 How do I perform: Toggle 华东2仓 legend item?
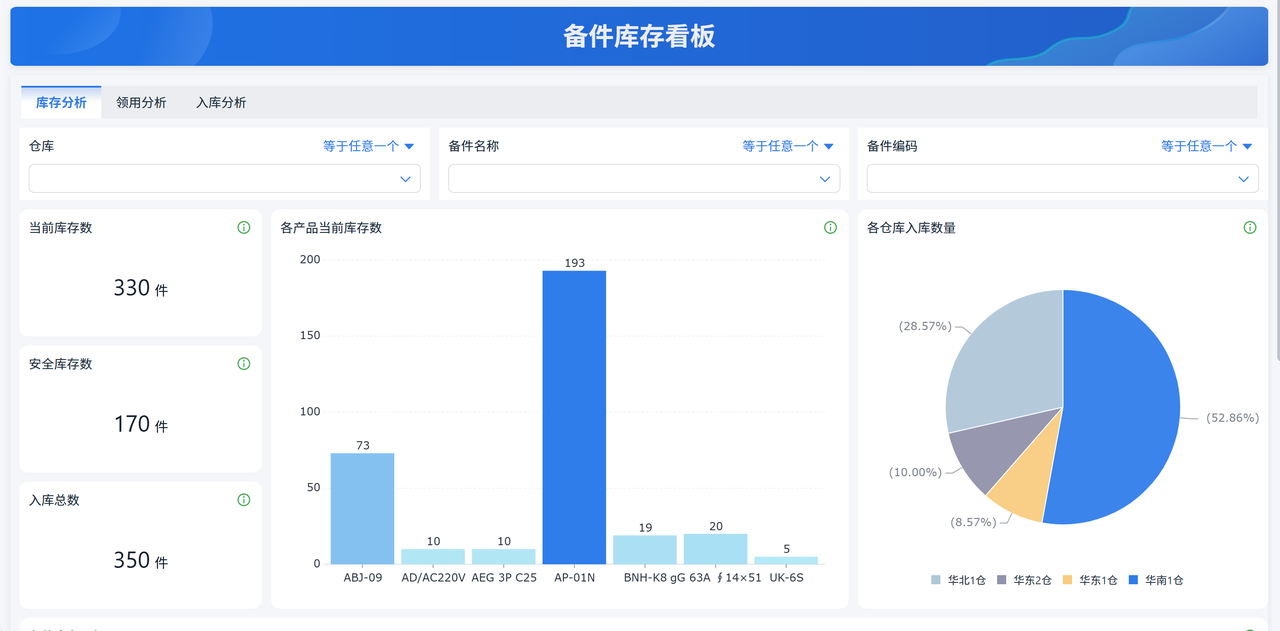coord(1026,580)
